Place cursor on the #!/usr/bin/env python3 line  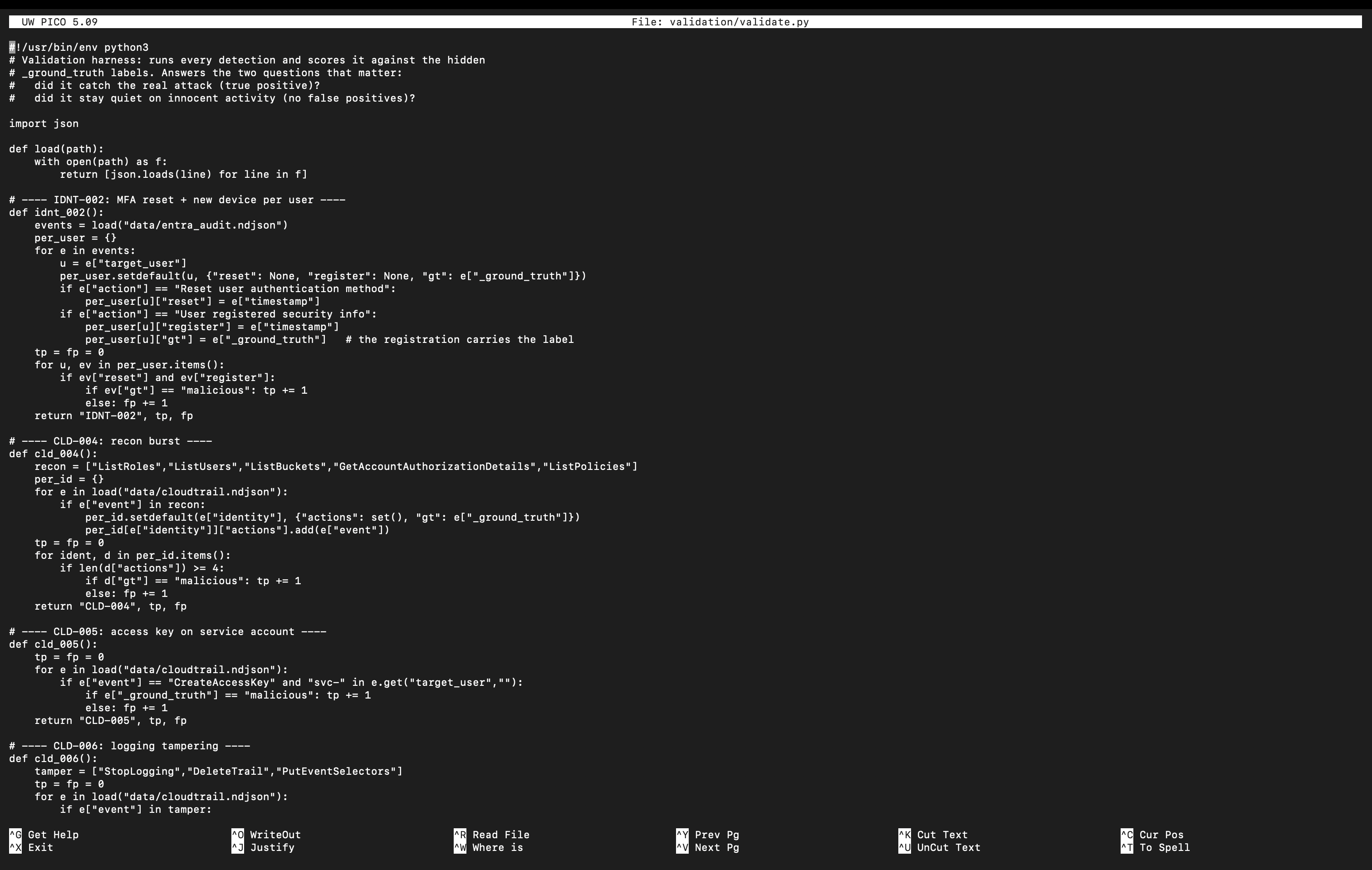[79, 47]
